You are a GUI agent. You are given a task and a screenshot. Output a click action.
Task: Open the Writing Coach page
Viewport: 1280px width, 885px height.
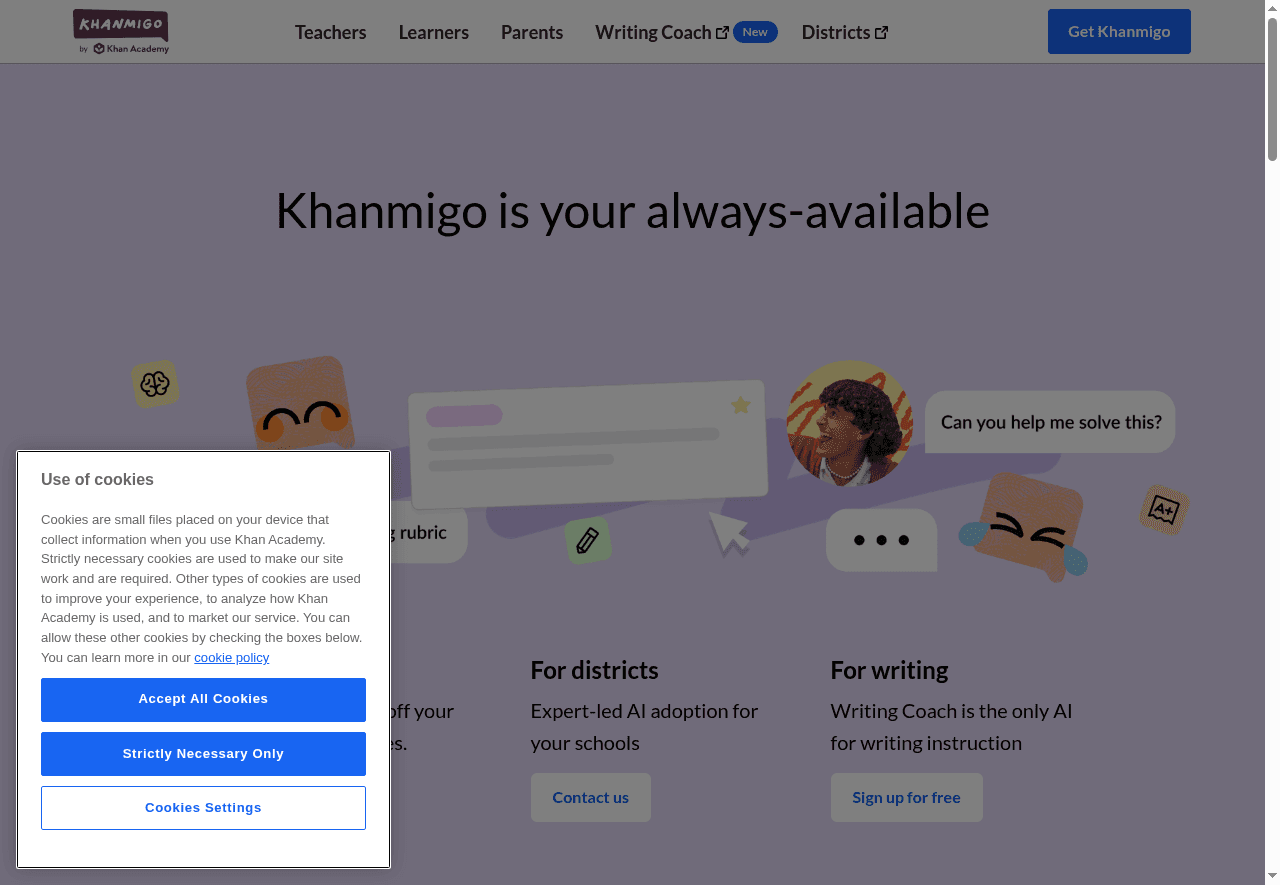tap(652, 31)
